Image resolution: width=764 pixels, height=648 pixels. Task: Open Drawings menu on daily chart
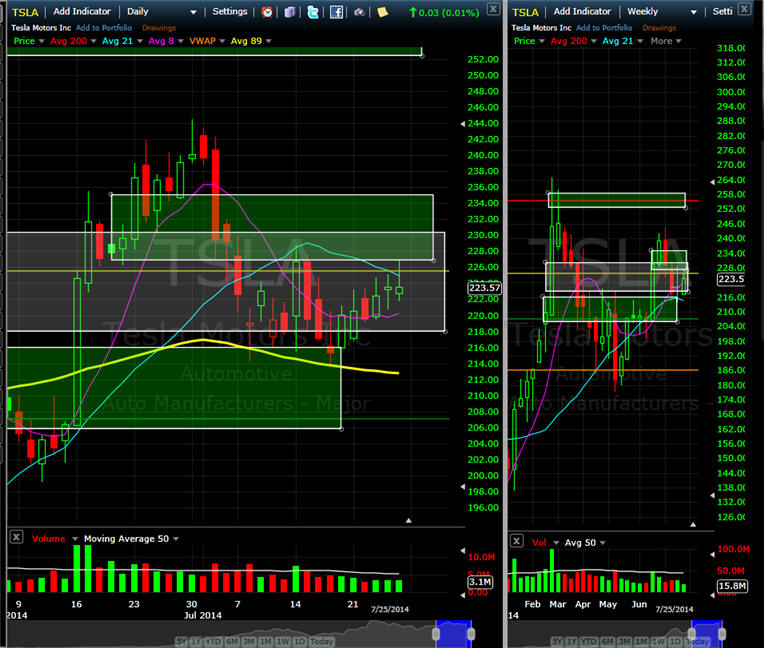pos(159,28)
